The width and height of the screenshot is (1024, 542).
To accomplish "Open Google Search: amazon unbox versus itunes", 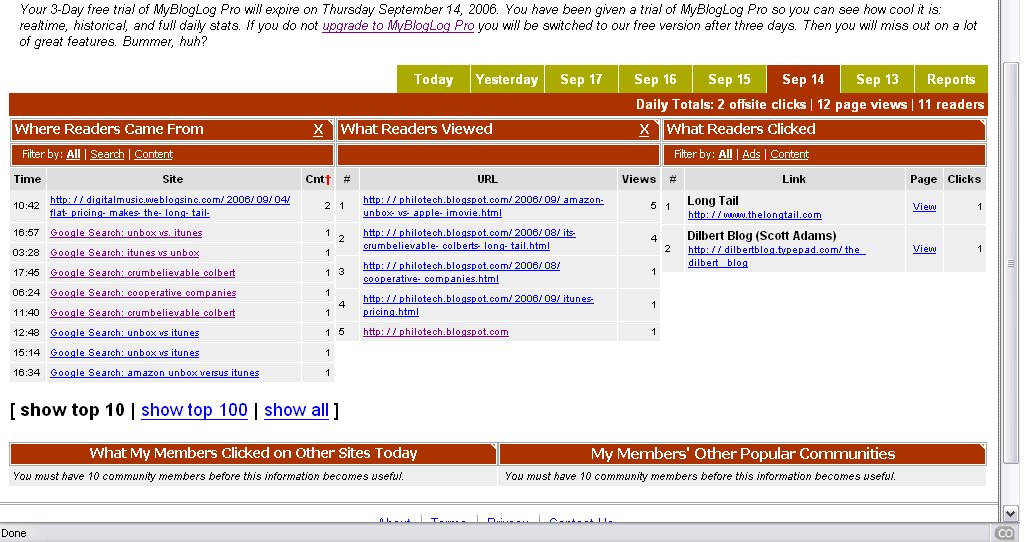I will point(155,373).
